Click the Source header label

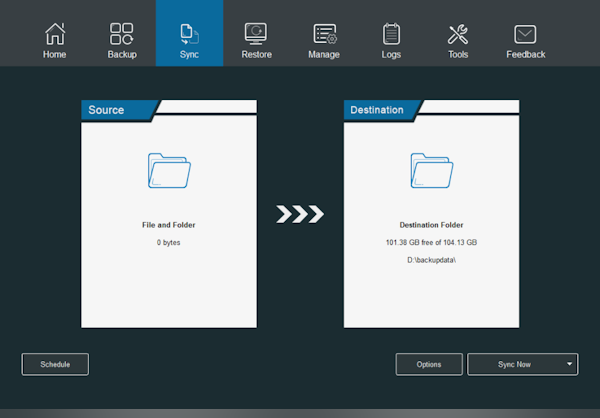pyautogui.click(x=108, y=110)
